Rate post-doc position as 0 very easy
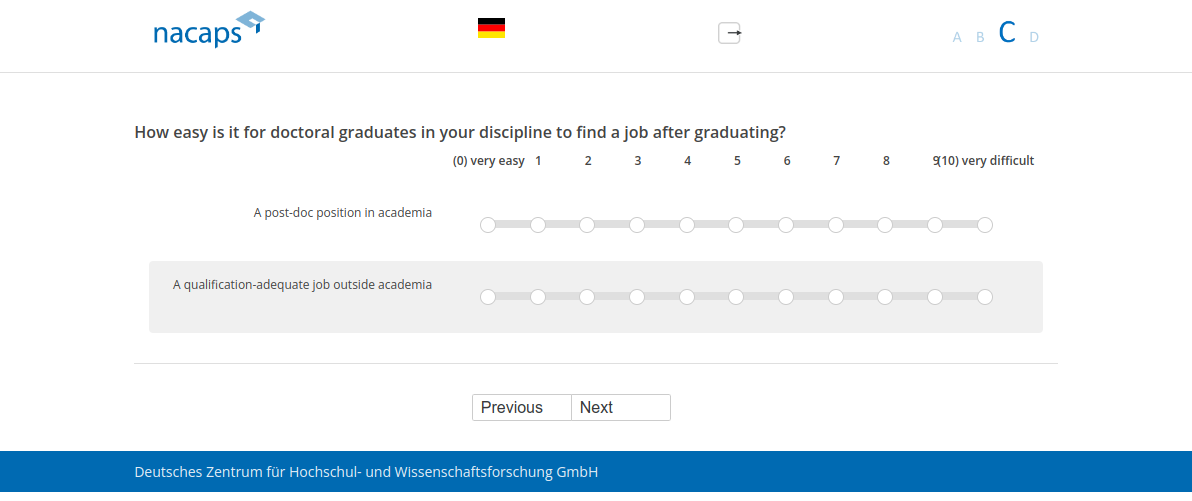Viewport: 1192px width, 501px height. point(488,225)
